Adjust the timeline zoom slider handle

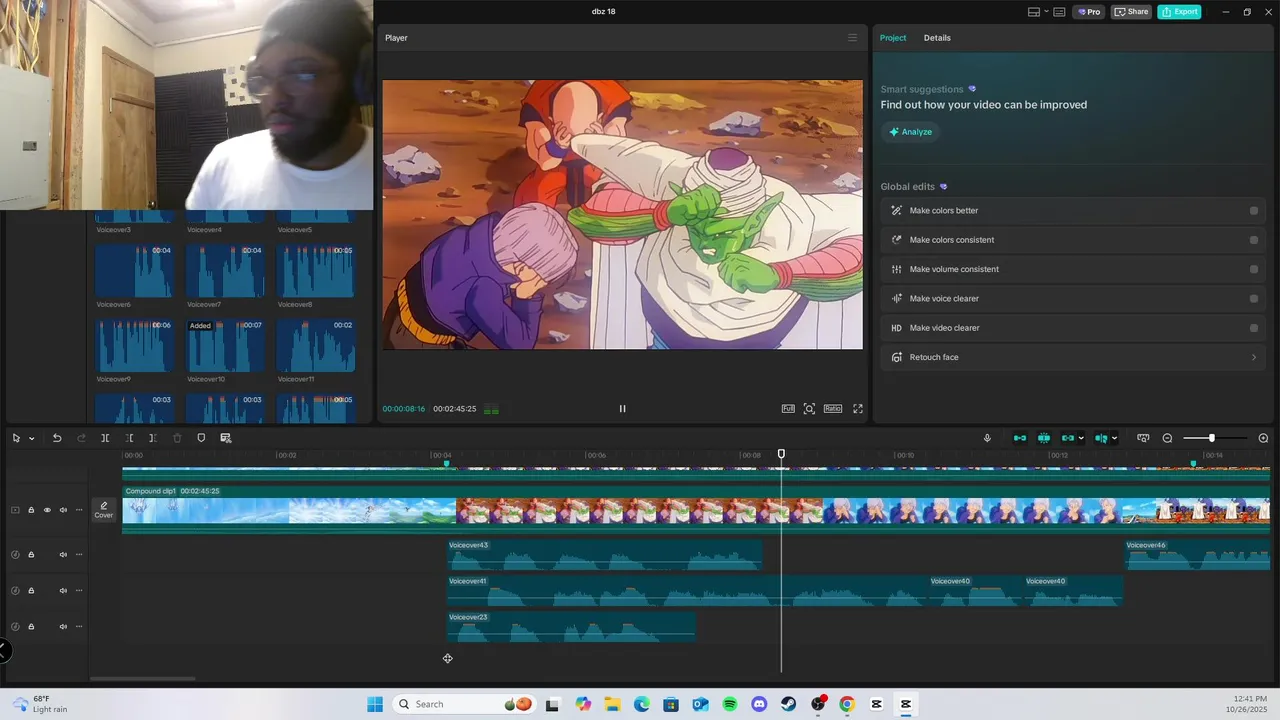pos(1211,438)
